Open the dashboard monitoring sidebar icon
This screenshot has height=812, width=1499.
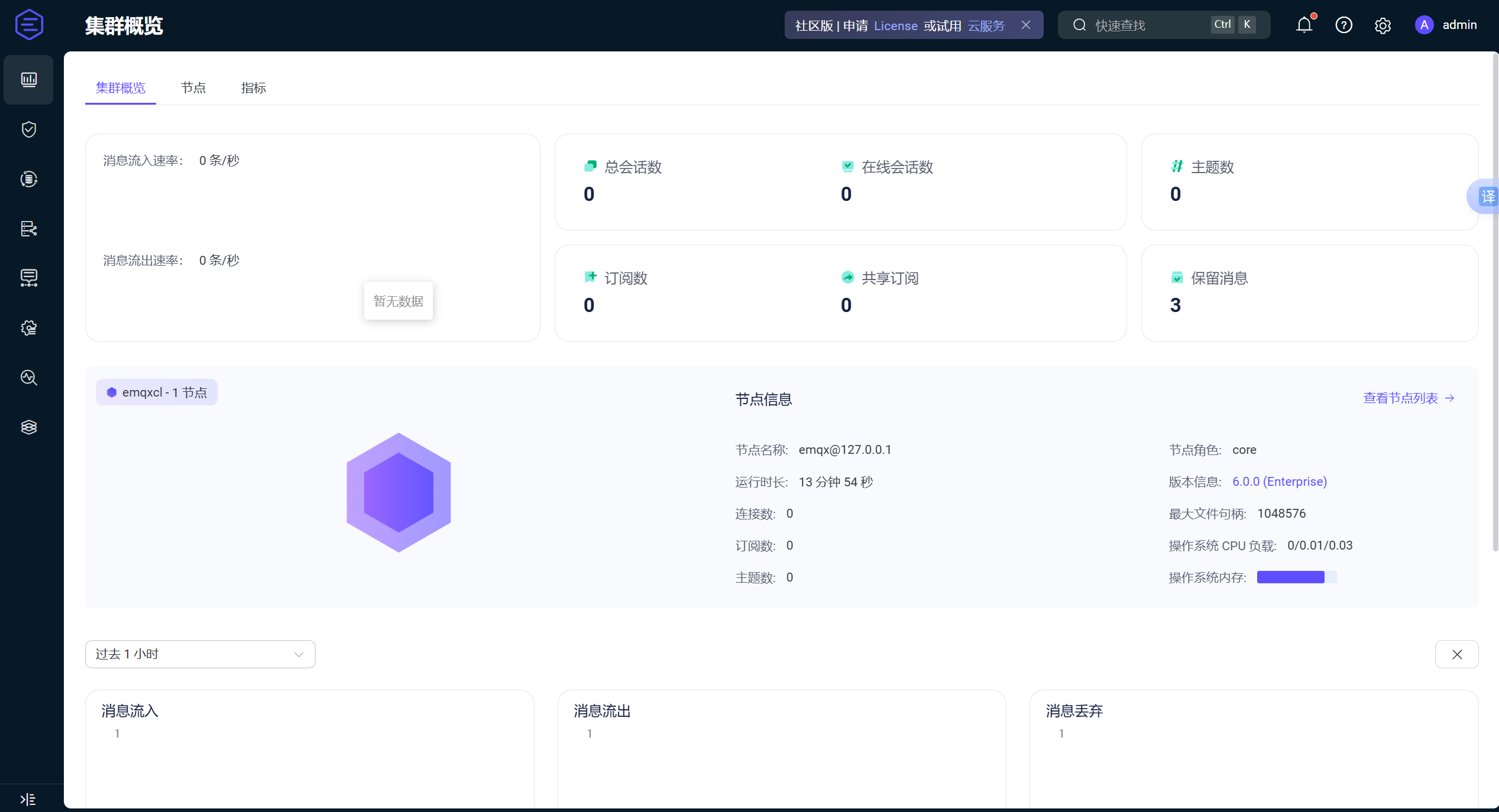click(x=28, y=80)
